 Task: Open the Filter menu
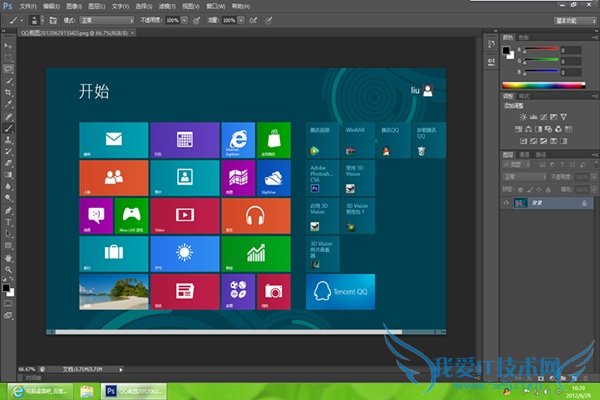(x=167, y=6)
